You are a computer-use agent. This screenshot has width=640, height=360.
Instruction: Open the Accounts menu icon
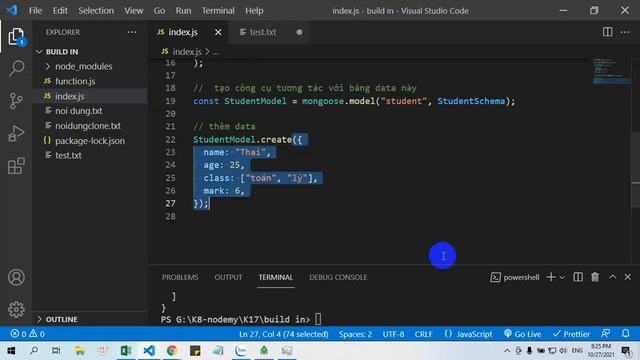click(16, 277)
